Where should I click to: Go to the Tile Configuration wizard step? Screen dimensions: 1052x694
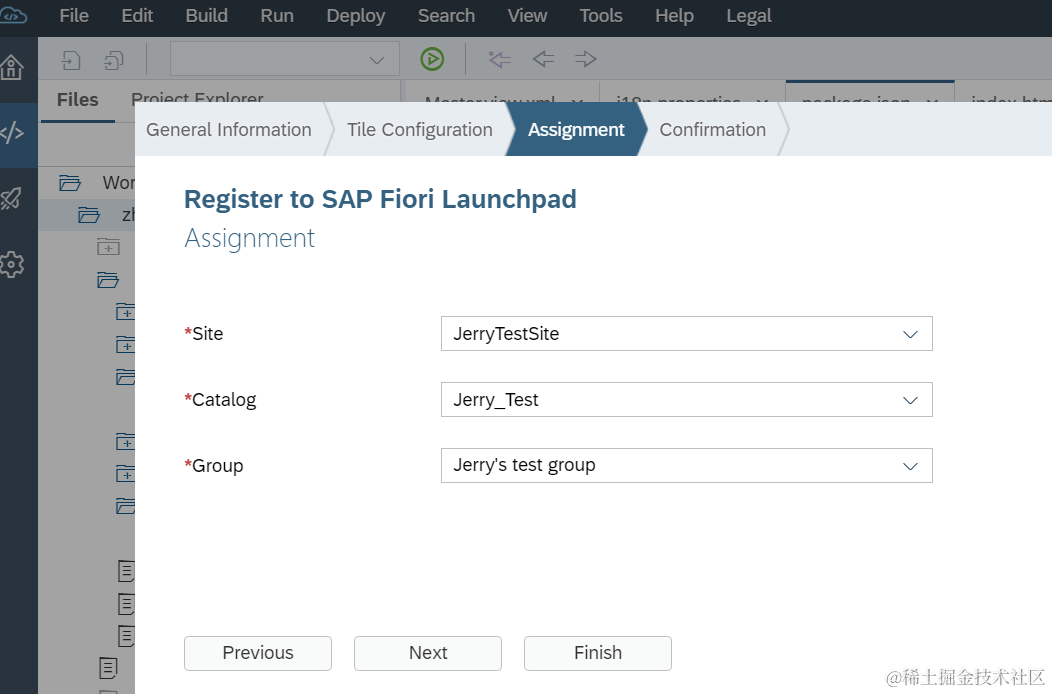point(419,130)
